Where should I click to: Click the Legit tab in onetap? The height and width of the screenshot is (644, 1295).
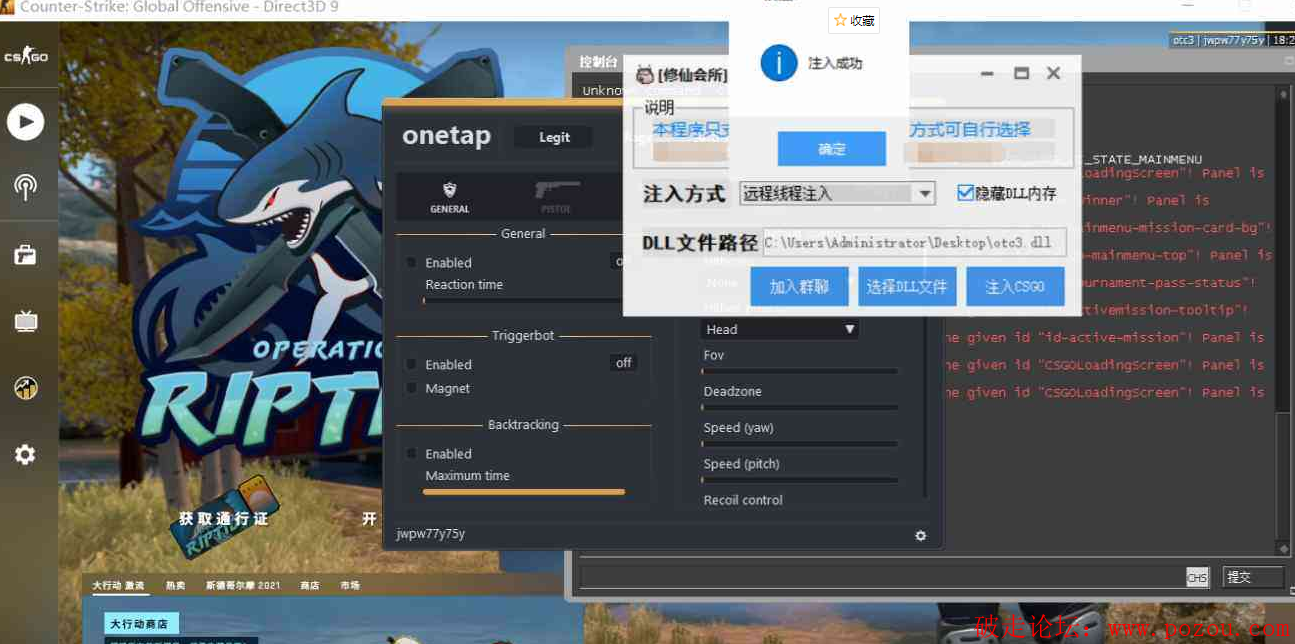[x=555, y=138]
